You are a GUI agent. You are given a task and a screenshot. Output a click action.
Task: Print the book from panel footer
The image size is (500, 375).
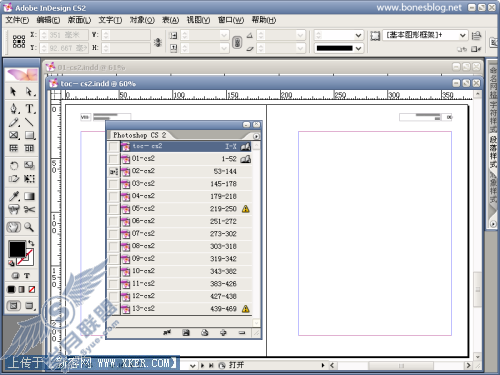coord(205,332)
